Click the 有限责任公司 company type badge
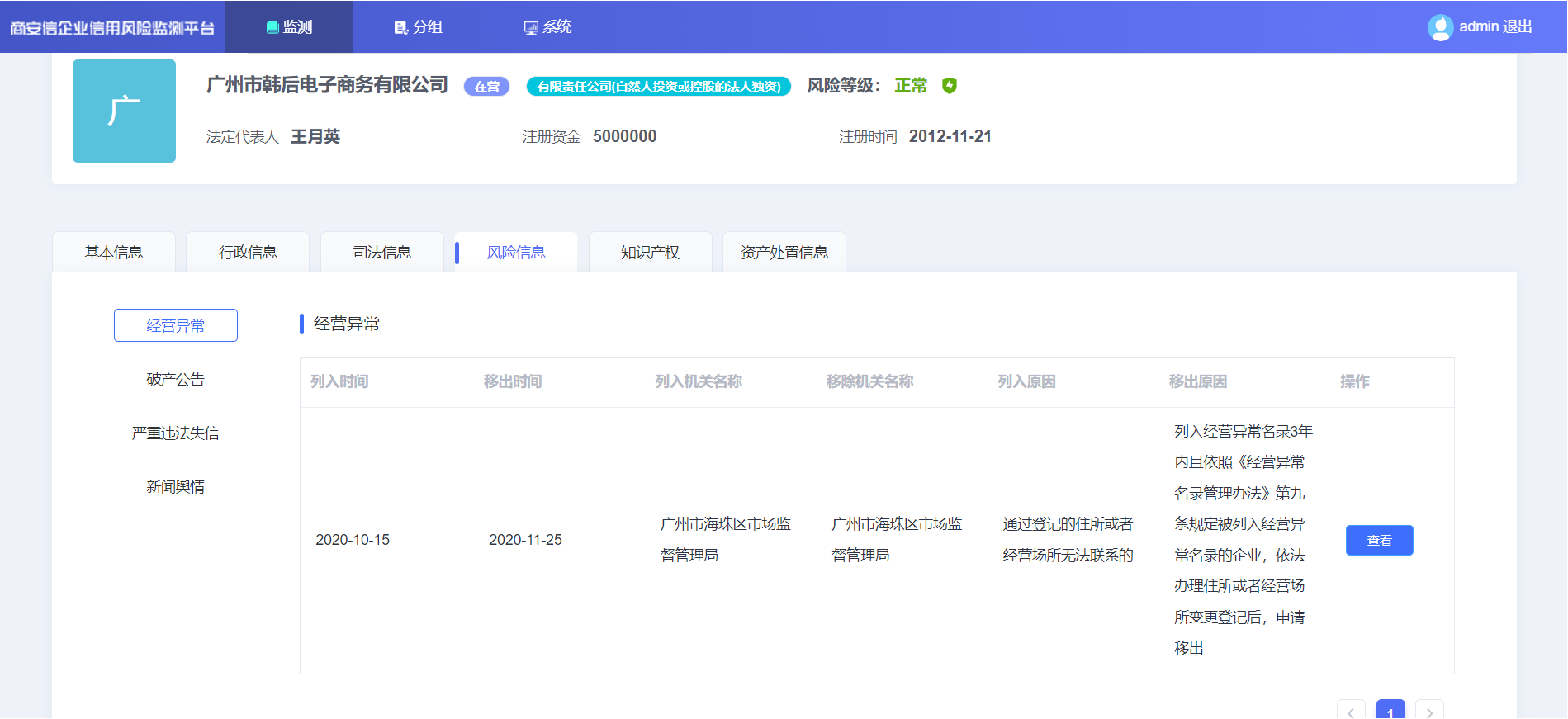Viewport: 1568px width, 719px height. 659,86
